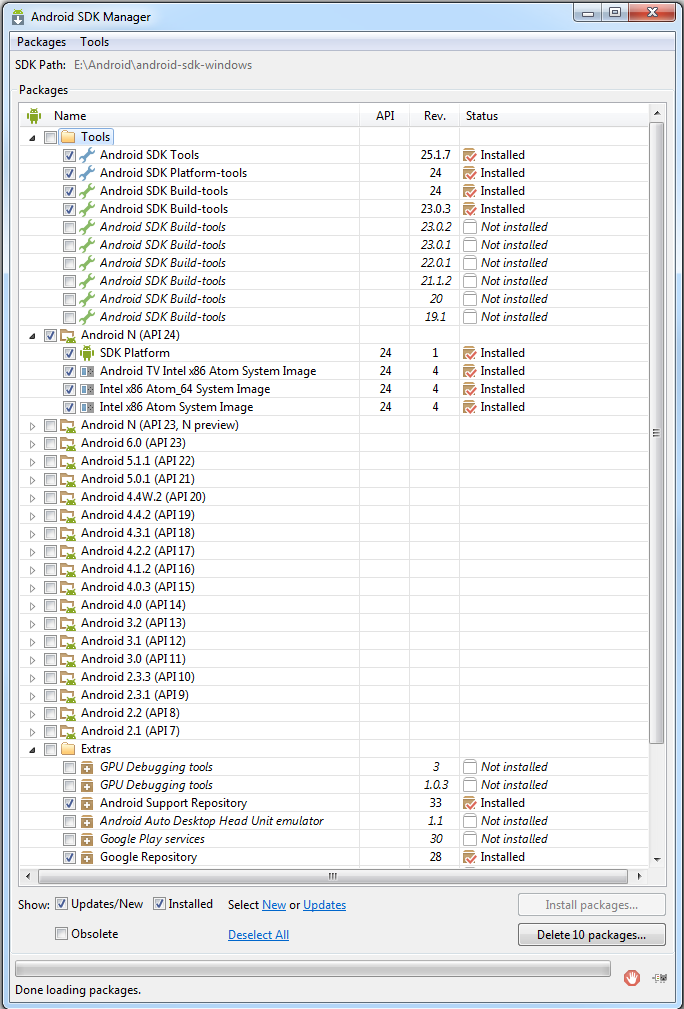The width and height of the screenshot is (684, 1009).
Task: Collapse the Extras group
Action: click(32, 750)
